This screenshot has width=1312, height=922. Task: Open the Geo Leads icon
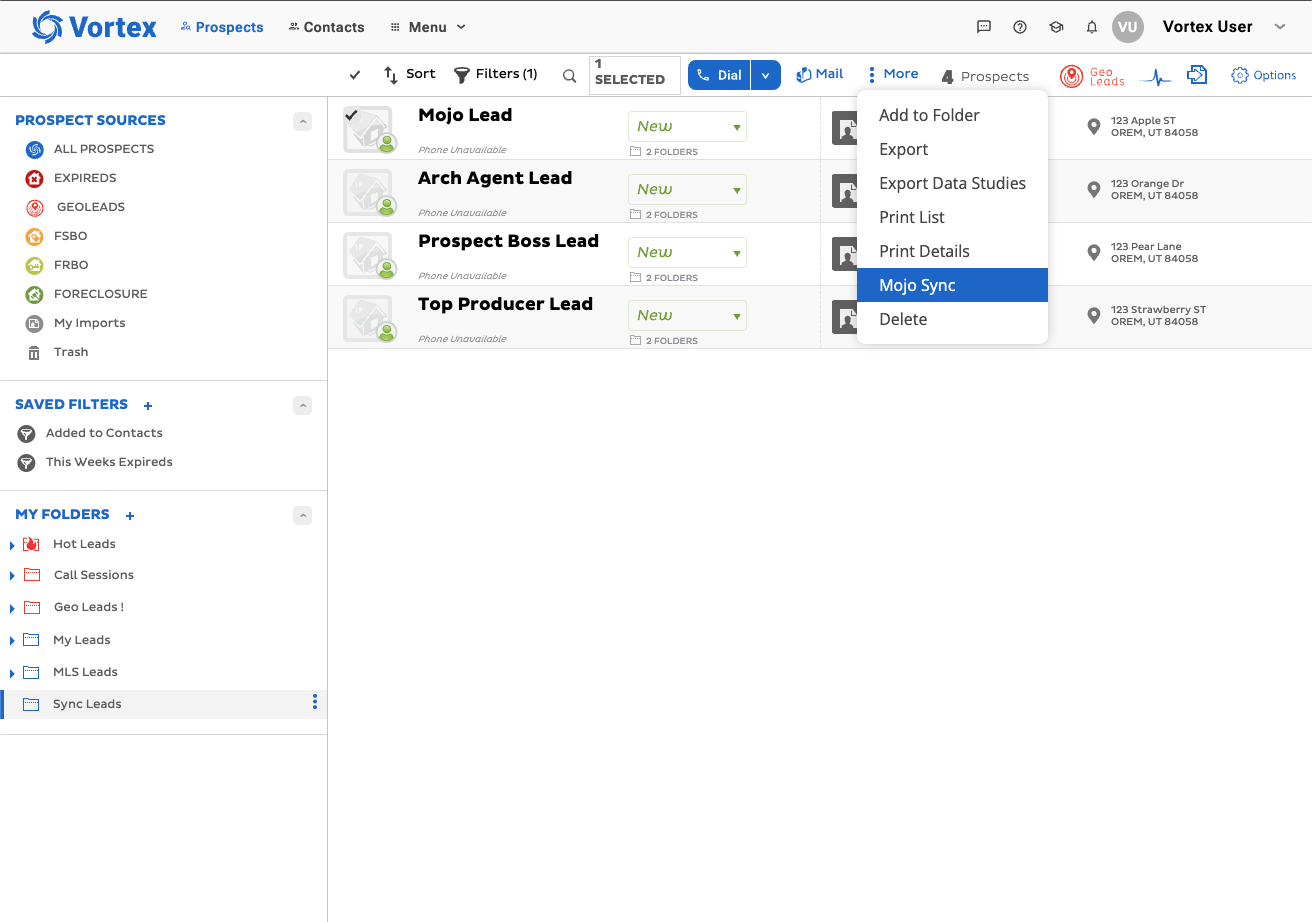1092,76
